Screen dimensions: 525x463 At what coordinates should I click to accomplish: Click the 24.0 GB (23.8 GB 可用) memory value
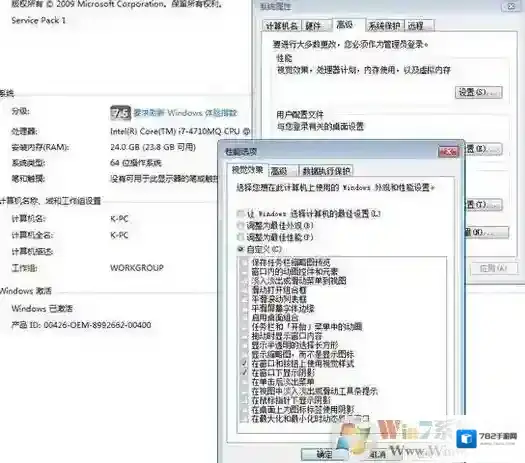coord(153,147)
